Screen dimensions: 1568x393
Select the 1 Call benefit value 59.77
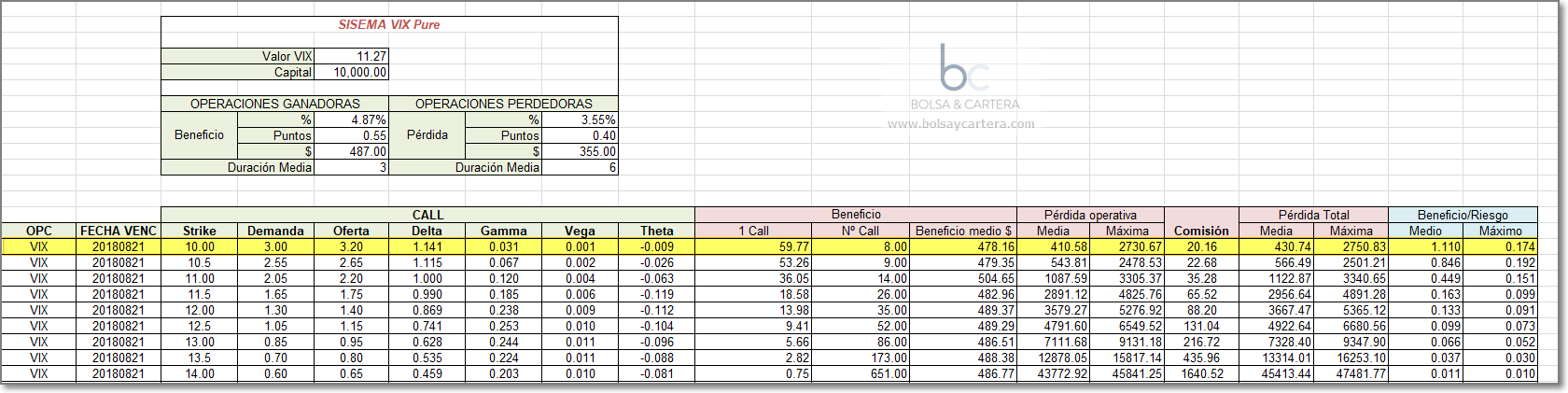coord(753,246)
